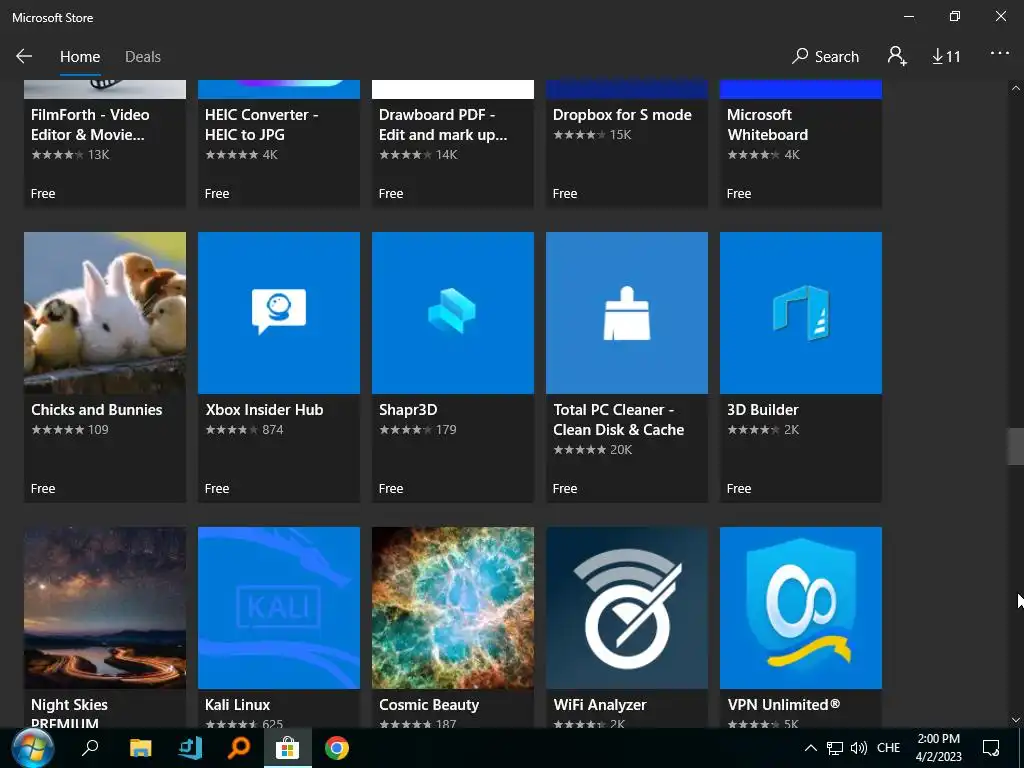Switch to the Deals tab
This screenshot has height=768, width=1024.
(142, 57)
